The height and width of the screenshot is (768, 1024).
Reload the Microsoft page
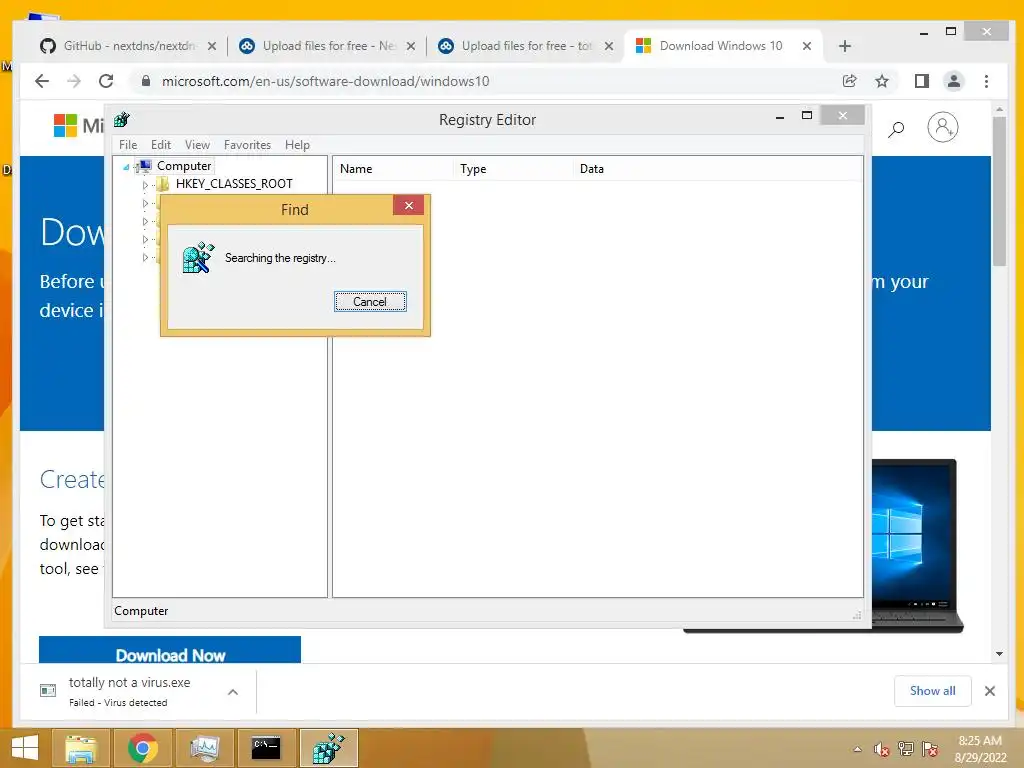click(x=106, y=81)
